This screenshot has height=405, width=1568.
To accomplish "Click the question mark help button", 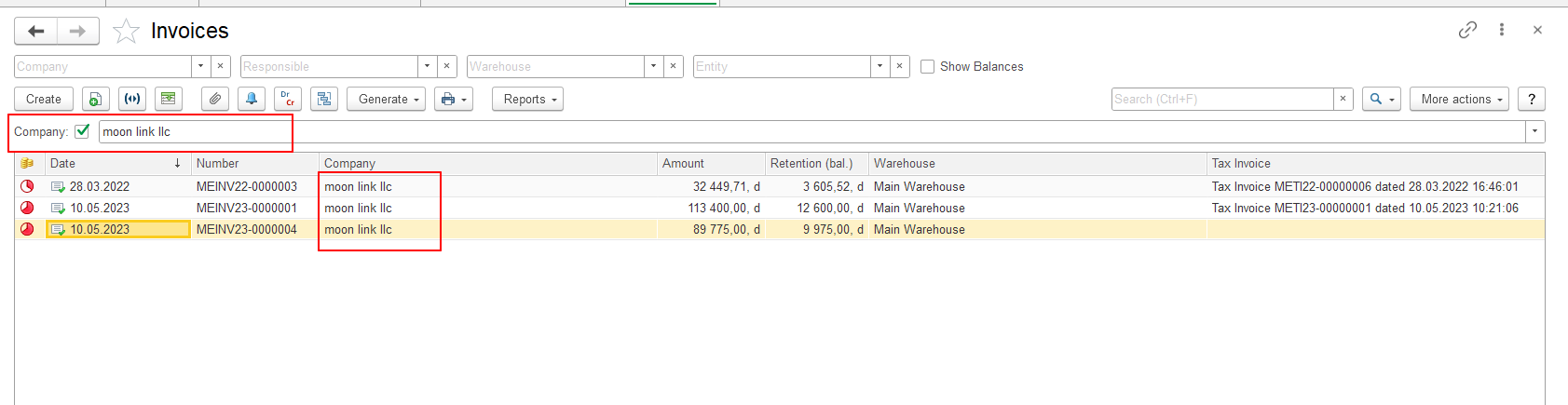I will tap(1532, 99).
